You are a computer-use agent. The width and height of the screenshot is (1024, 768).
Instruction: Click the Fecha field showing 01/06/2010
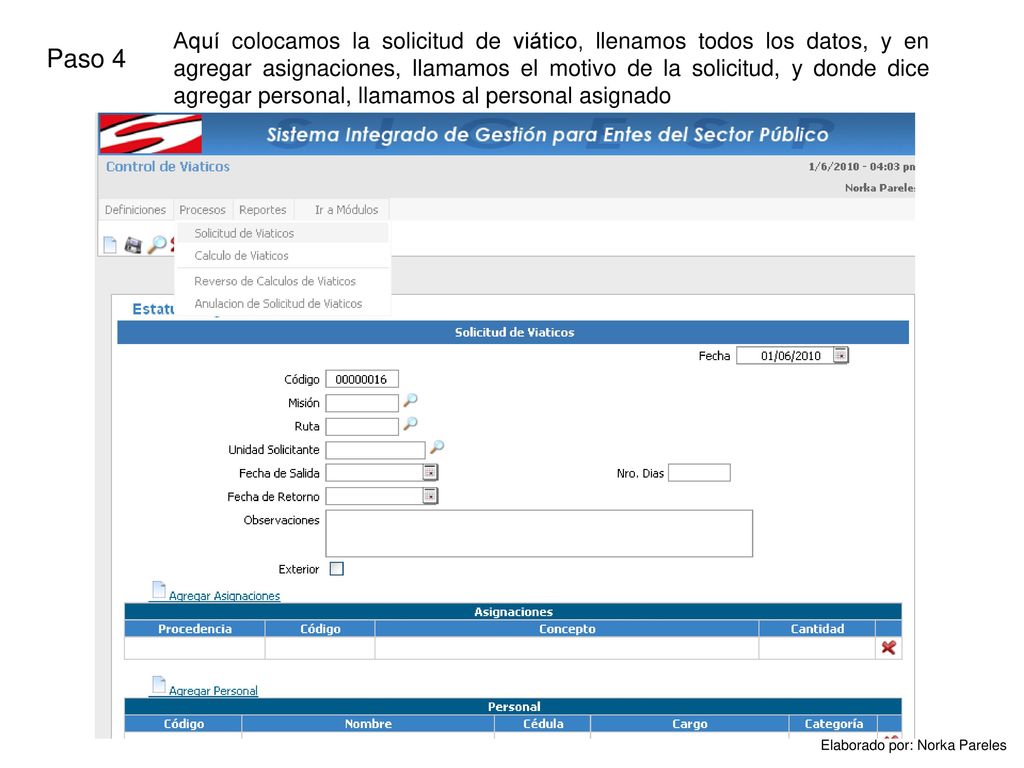[x=785, y=355]
